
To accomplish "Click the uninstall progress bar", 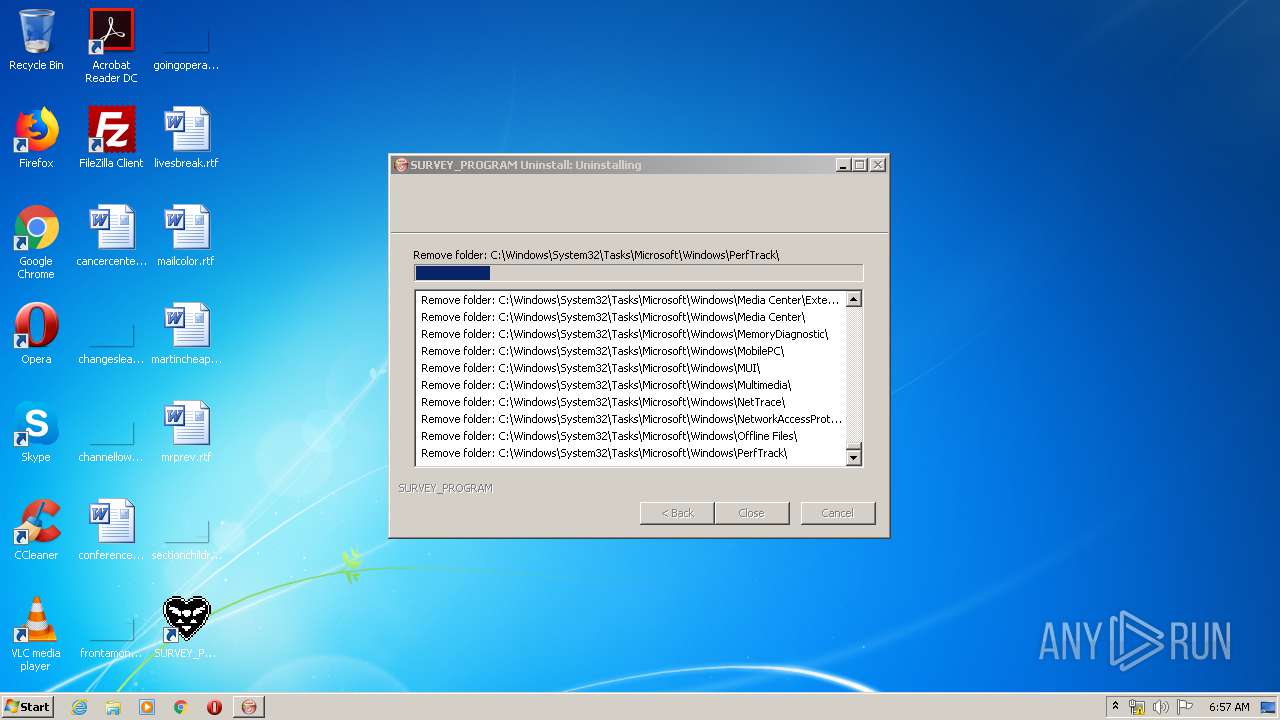I will click(x=638, y=273).
